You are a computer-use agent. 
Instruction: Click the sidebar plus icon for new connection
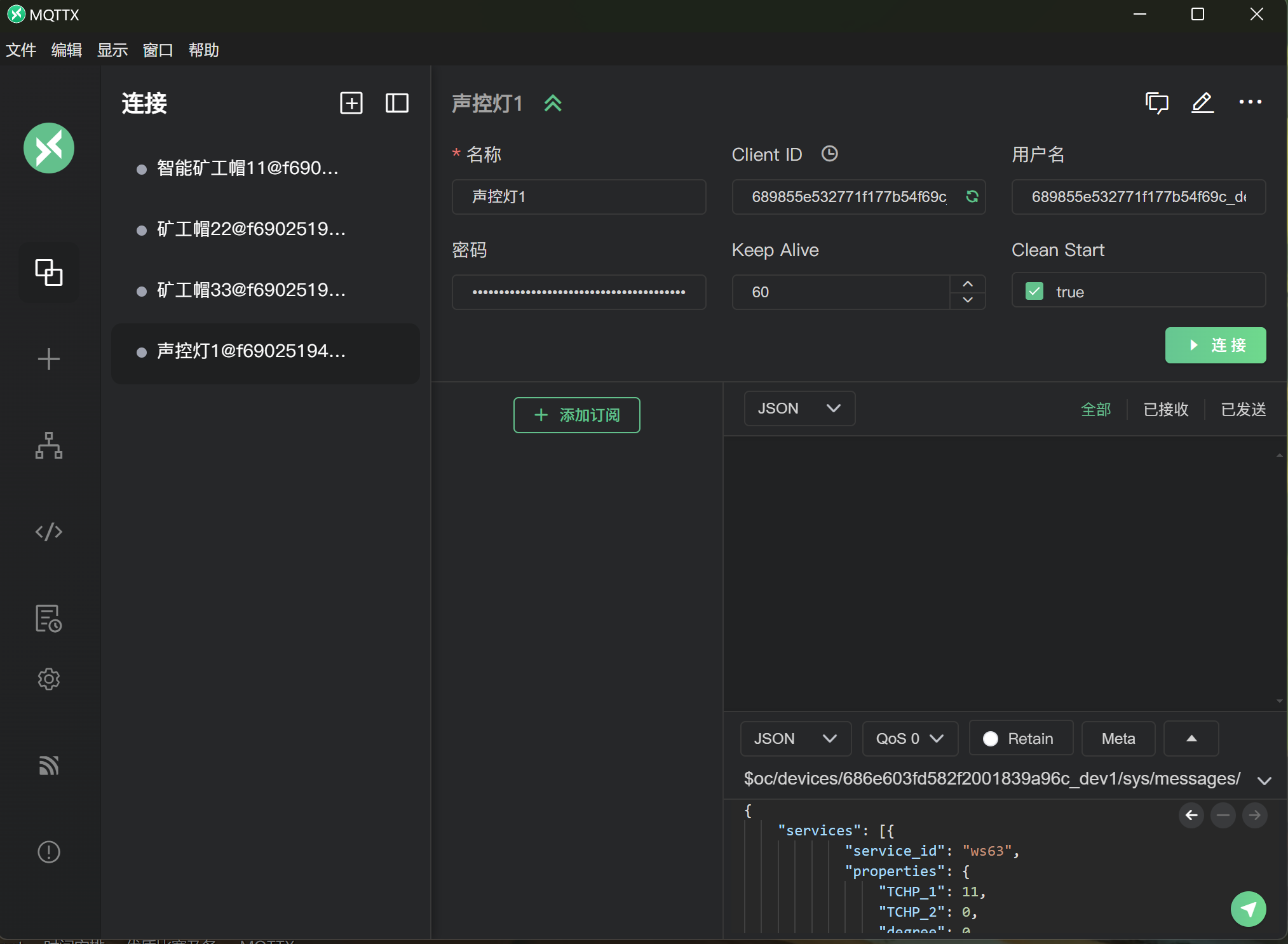(x=49, y=359)
